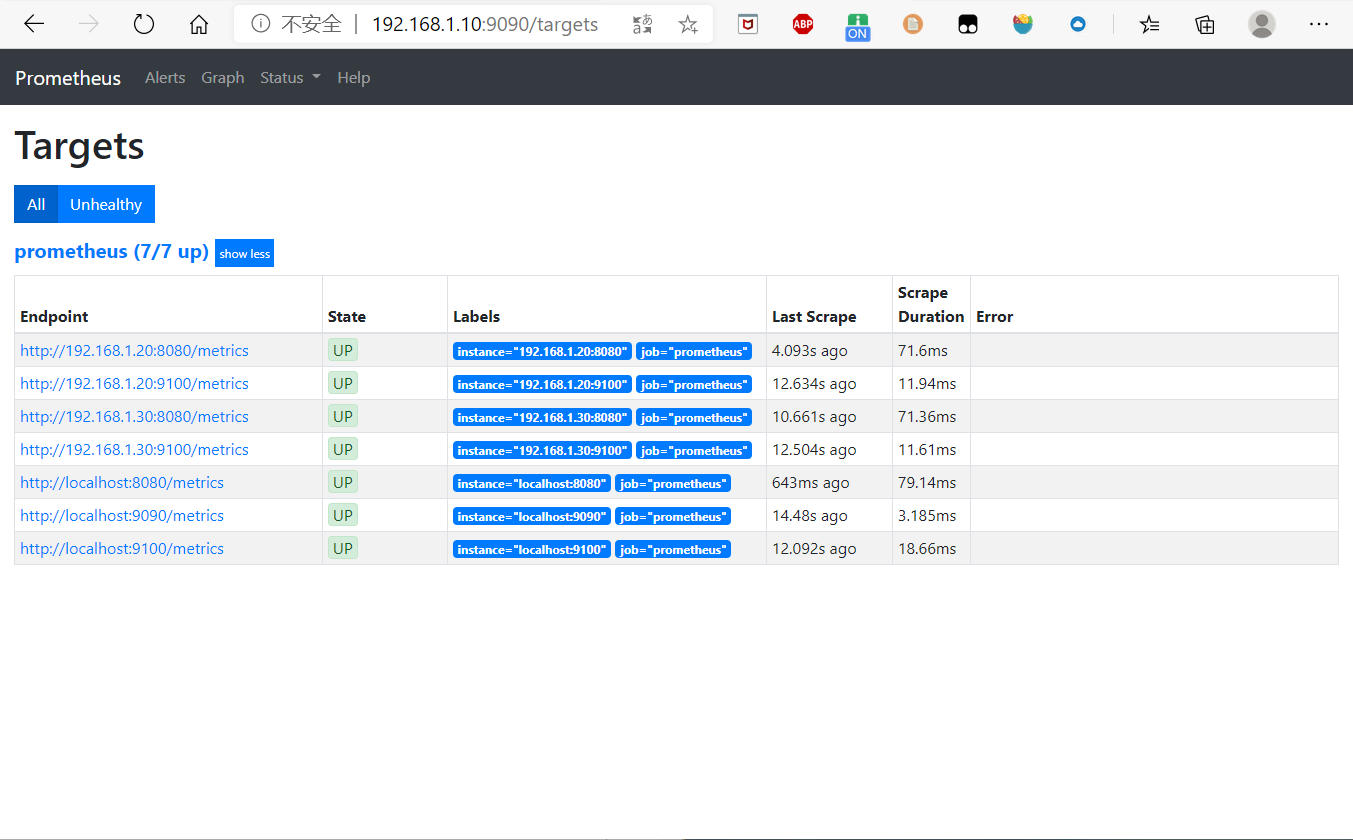Open the 192.168.1.20:9100 metrics endpoint
The height and width of the screenshot is (840, 1353).
coord(134,383)
